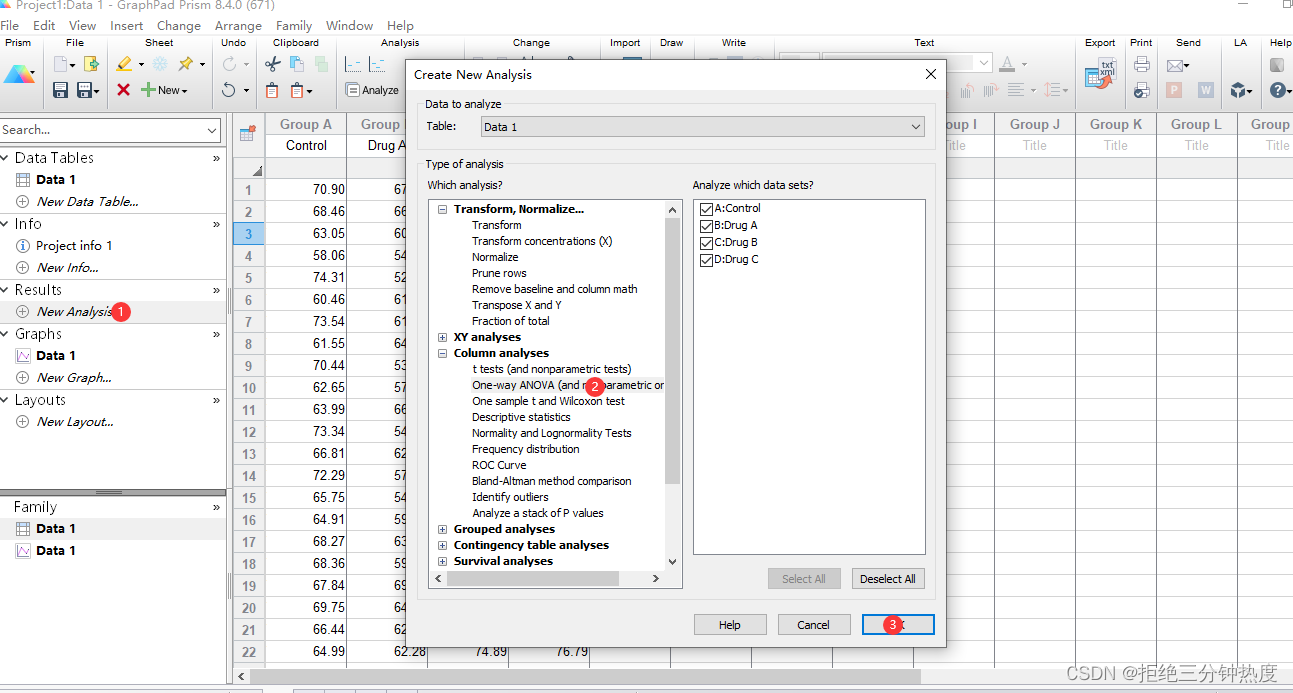Expand the Contingency table analyses node
Image resolution: width=1293 pixels, height=693 pixels.
(442, 545)
